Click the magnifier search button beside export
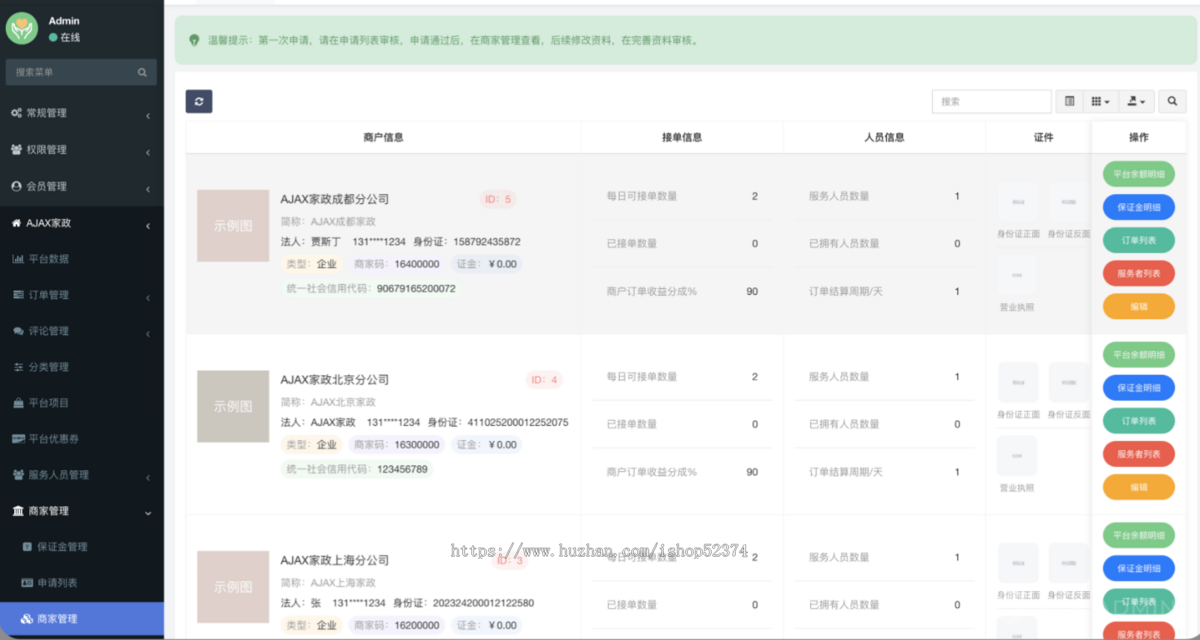The image size is (1200, 640). pos(1172,101)
